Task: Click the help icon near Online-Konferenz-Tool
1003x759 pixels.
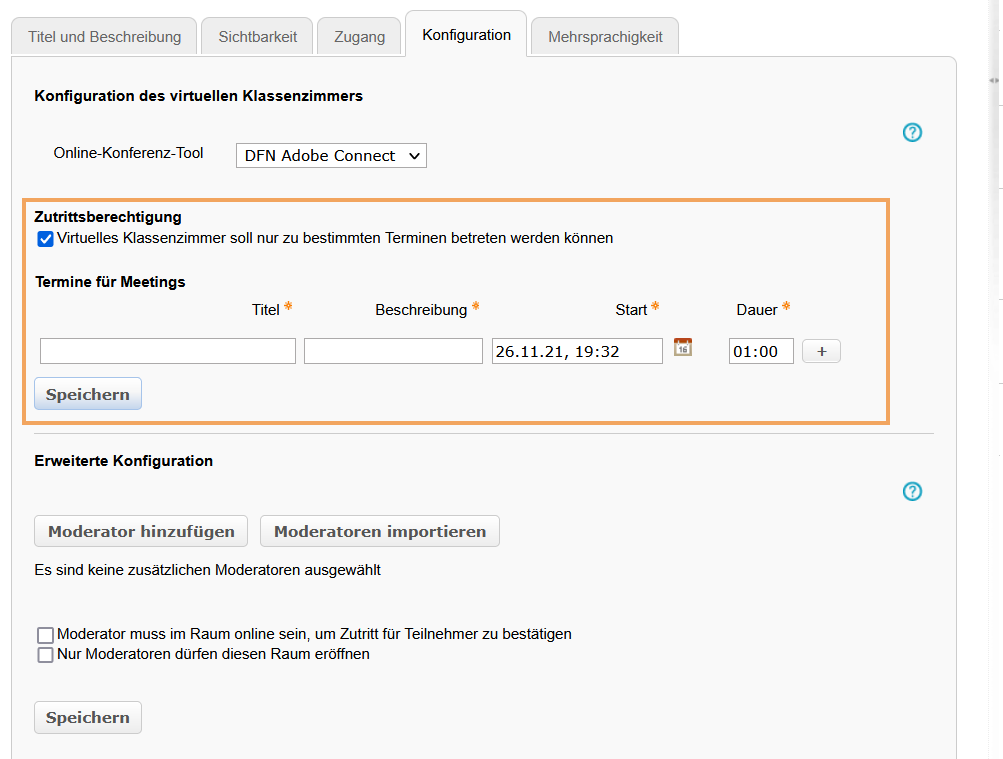Action: (911, 131)
